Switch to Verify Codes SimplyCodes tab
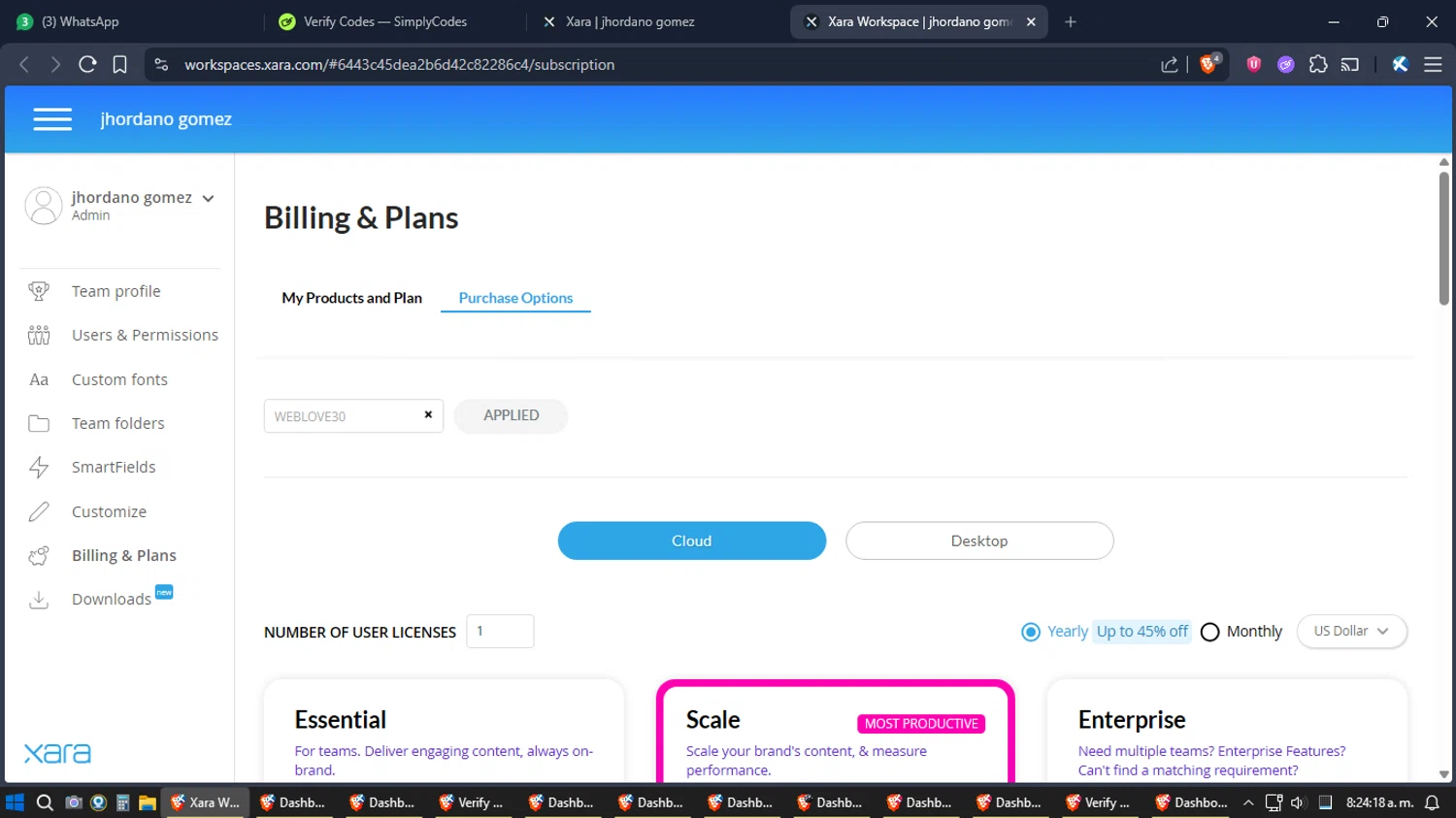The width and height of the screenshot is (1456, 818). (x=393, y=21)
